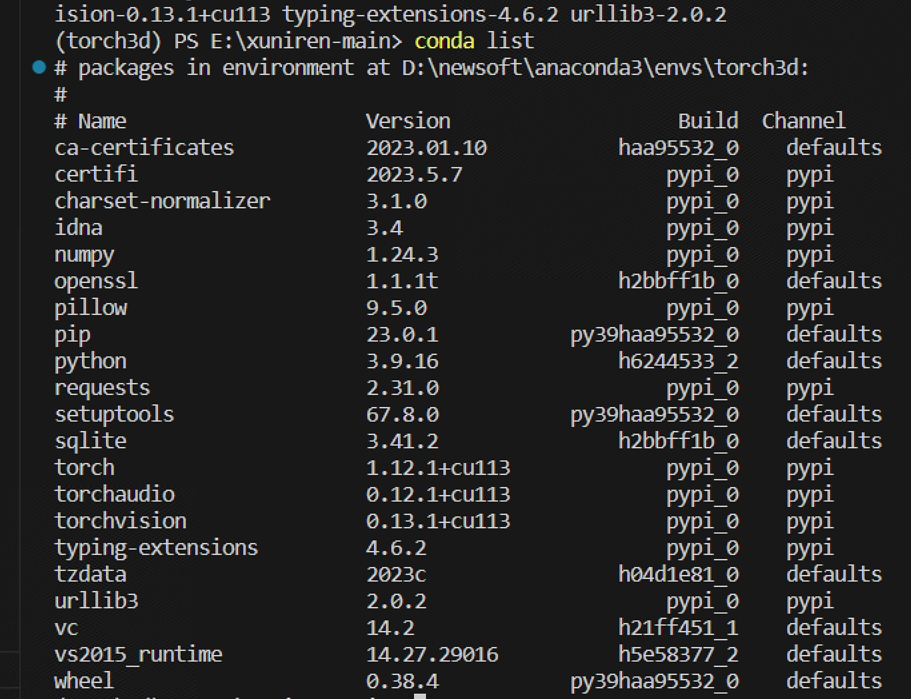Viewport: 911px width, 699px height.
Task: Click torch version '1.12.1+cu113'
Action: pos(438,468)
